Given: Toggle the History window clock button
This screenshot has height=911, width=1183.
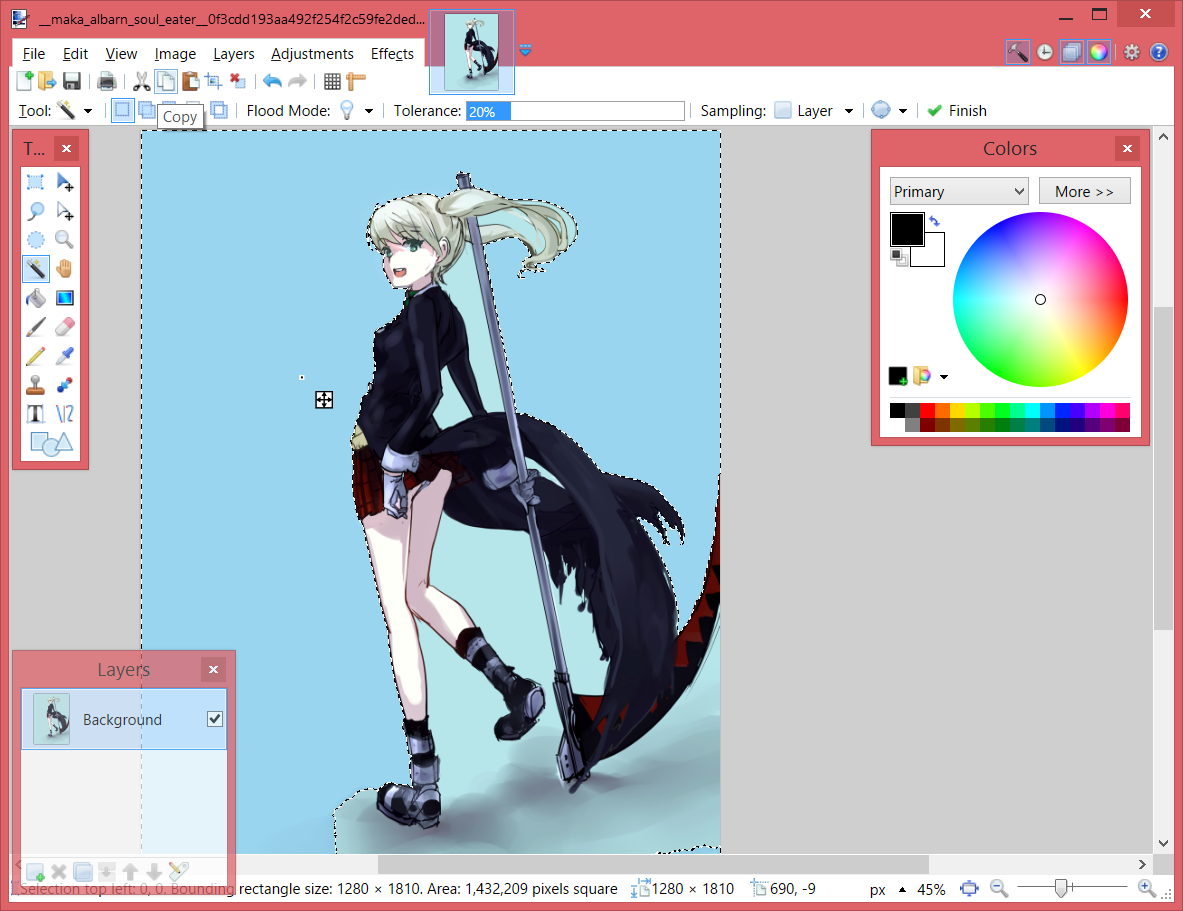Looking at the screenshot, I should (1044, 52).
